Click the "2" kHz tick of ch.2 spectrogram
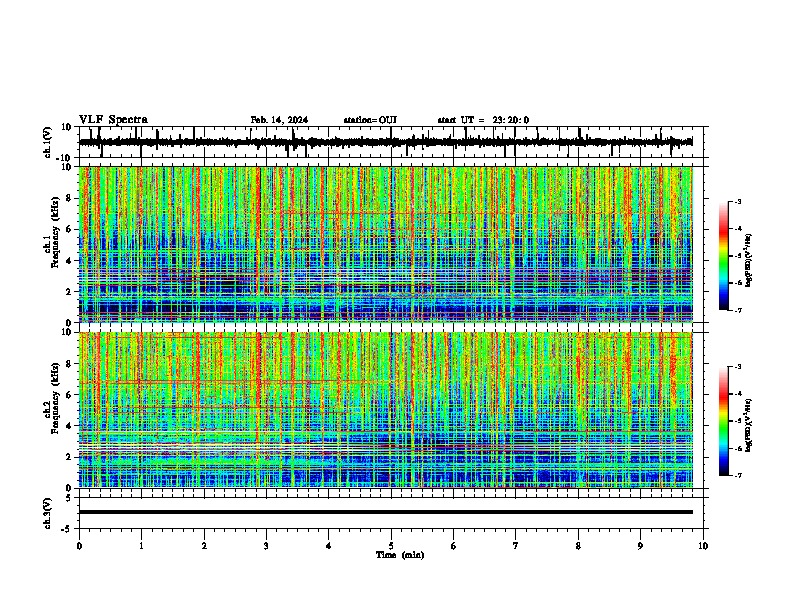792x612 pixels. point(69,457)
